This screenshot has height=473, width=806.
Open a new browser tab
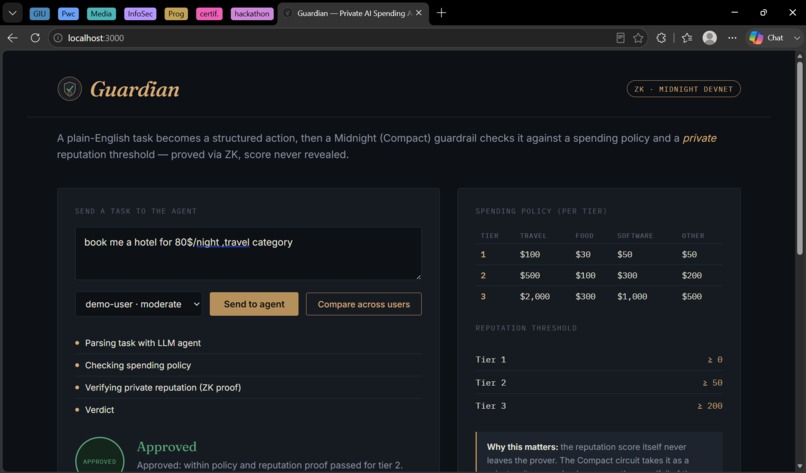click(x=441, y=13)
